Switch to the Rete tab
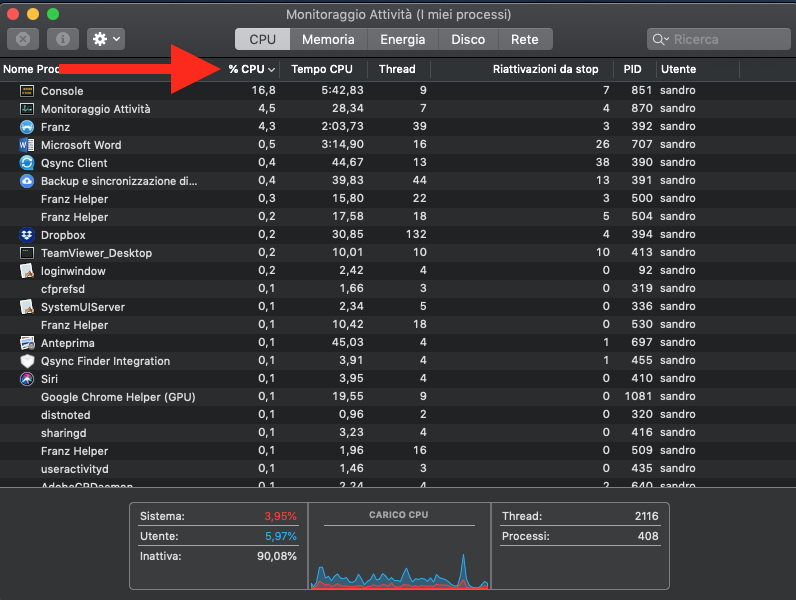796x600 pixels. (x=525, y=39)
